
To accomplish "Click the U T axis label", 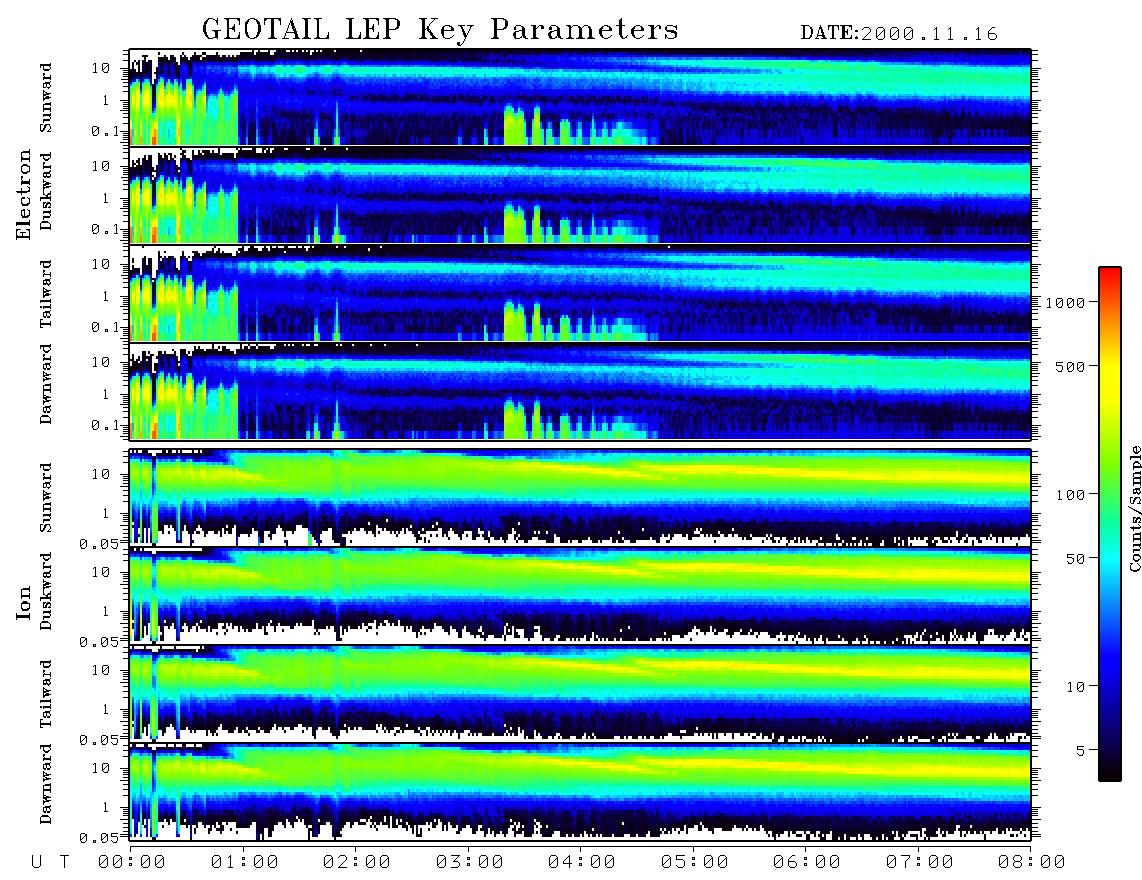I will pos(50,862).
